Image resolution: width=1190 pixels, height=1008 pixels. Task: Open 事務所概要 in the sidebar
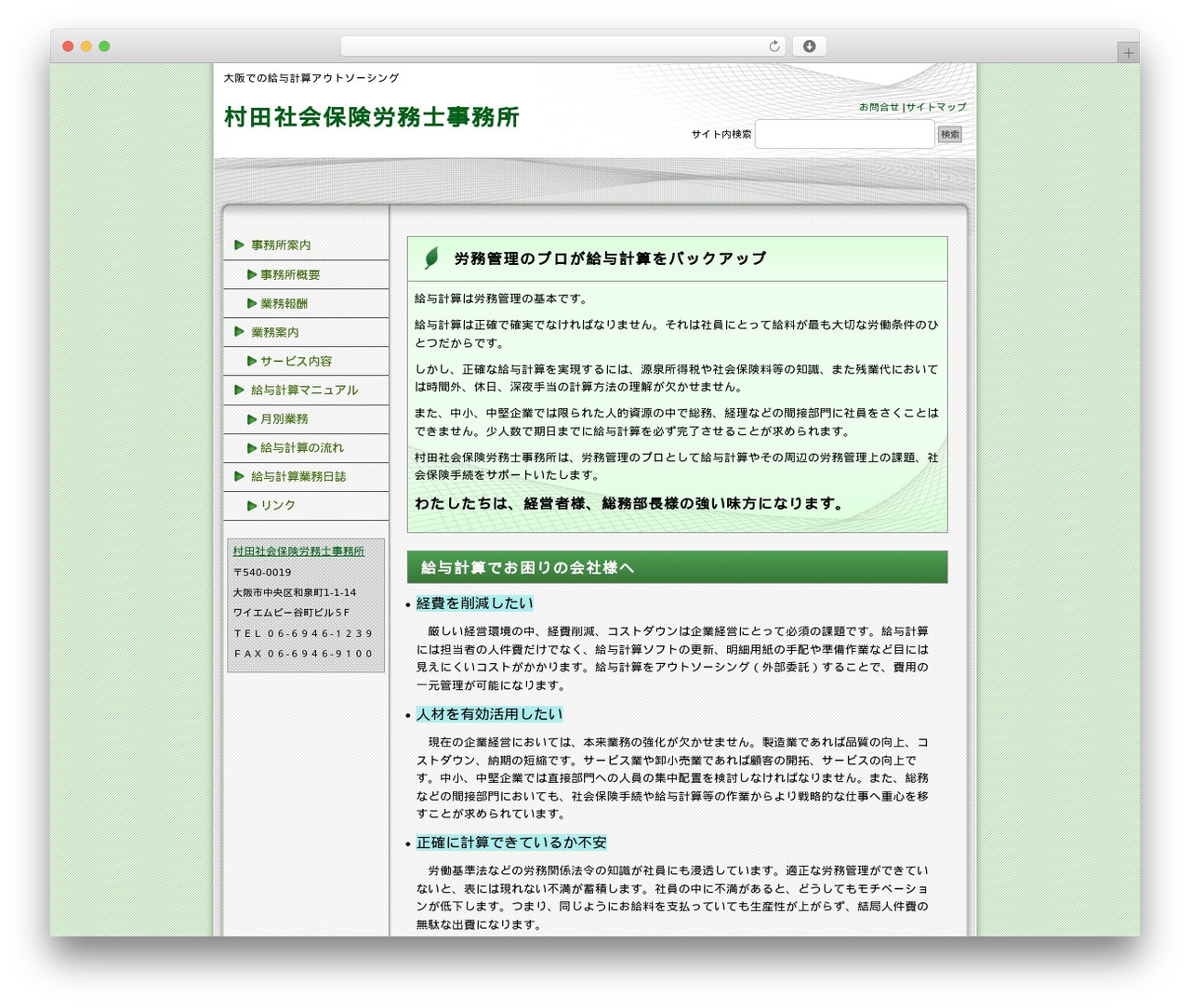click(290, 275)
